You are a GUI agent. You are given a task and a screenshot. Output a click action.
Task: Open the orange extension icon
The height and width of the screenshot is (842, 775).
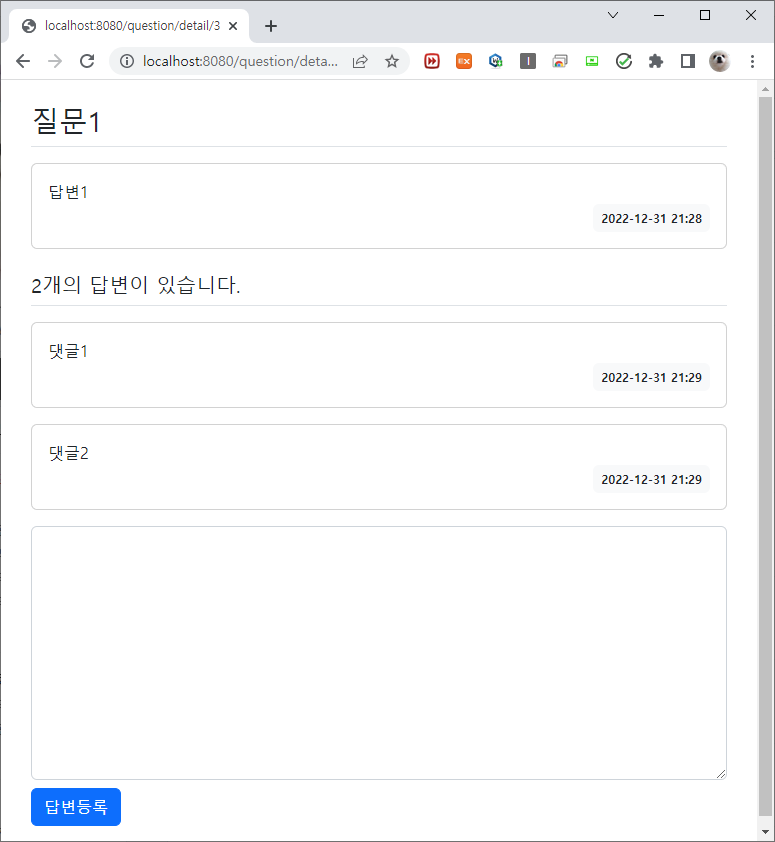464,61
